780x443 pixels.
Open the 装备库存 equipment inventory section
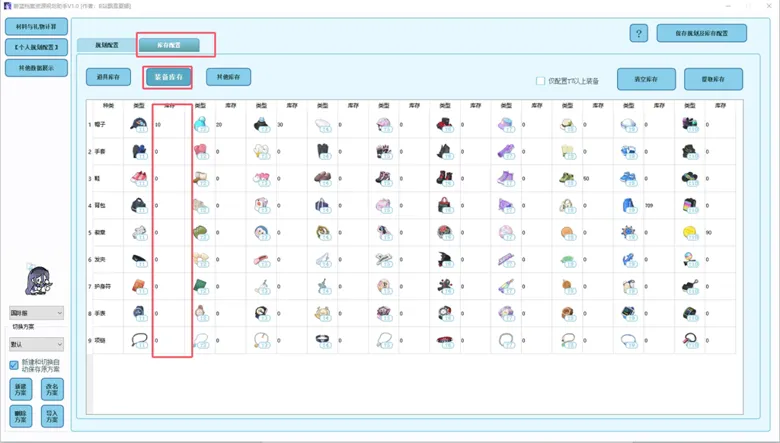(169, 78)
